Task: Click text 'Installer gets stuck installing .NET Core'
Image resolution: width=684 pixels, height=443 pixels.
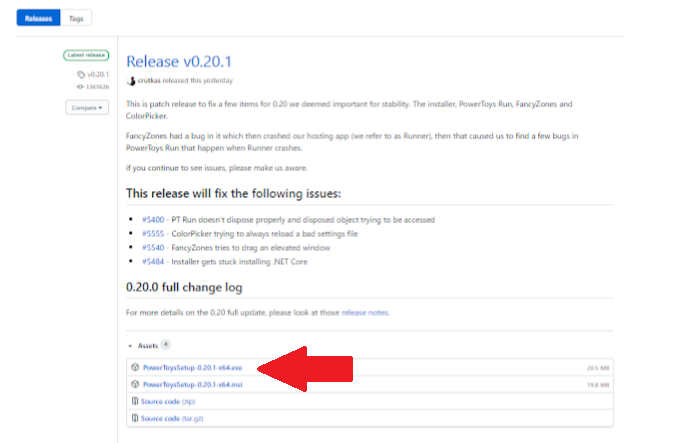Action: coord(239,262)
